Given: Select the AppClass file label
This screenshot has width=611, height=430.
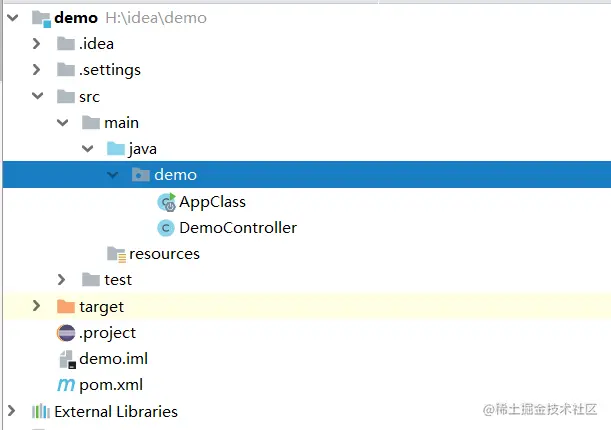Looking at the screenshot, I should click(x=212, y=202).
